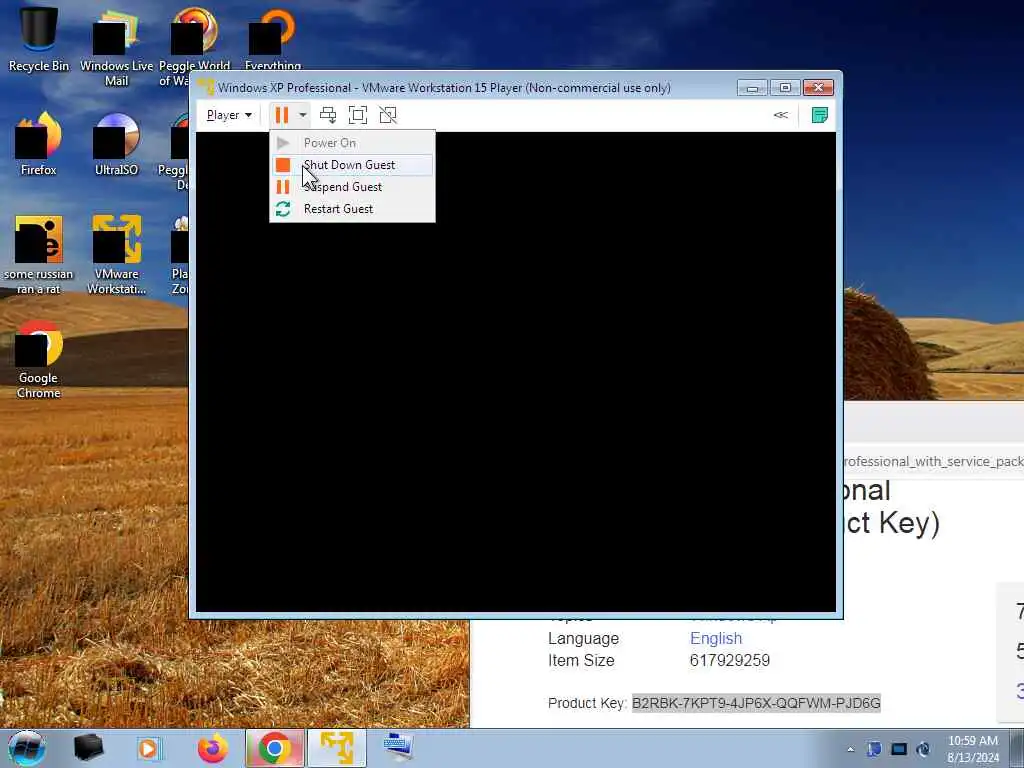Select VMware Workstation desktop shortcut
Screen dimensions: 1024x768
coord(116,255)
